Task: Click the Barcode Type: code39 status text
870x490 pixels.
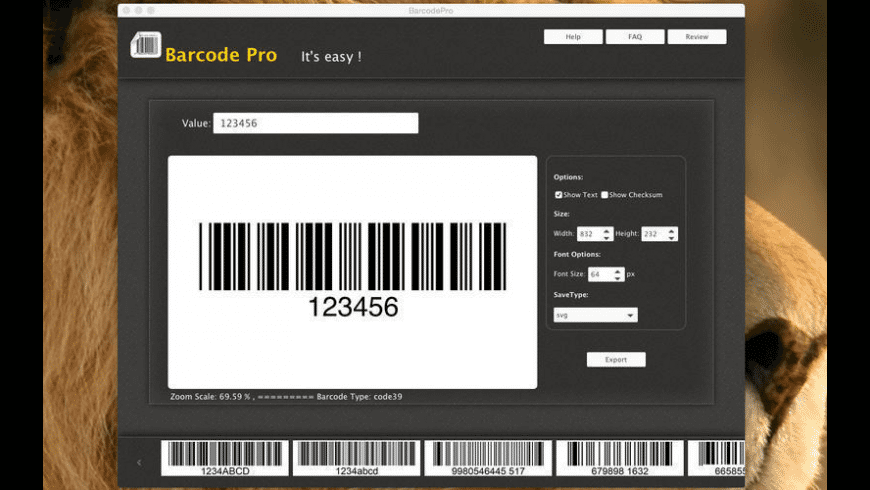Action: click(x=360, y=397)
